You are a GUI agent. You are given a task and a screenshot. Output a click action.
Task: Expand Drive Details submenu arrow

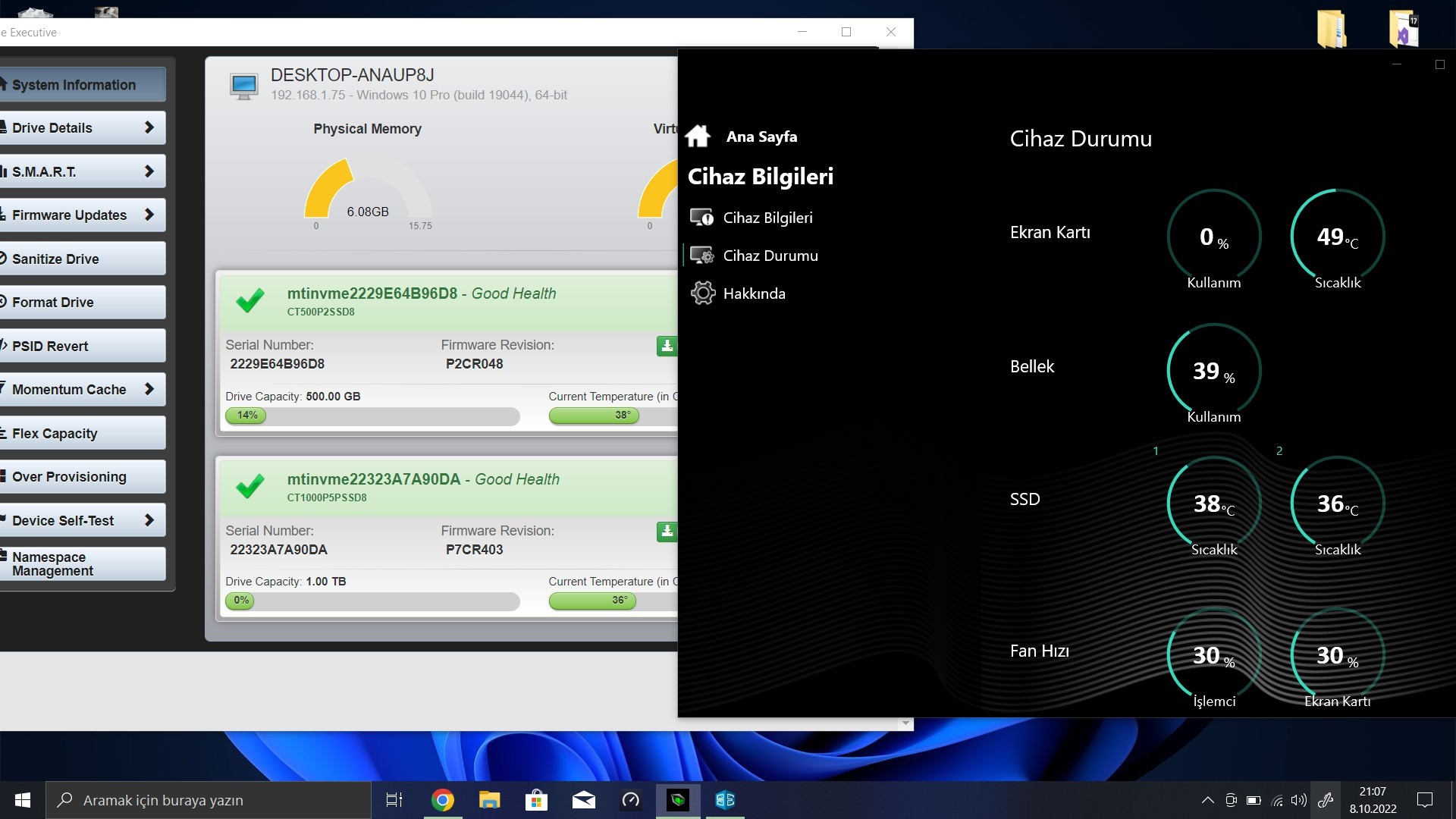(x=149, y=127)
